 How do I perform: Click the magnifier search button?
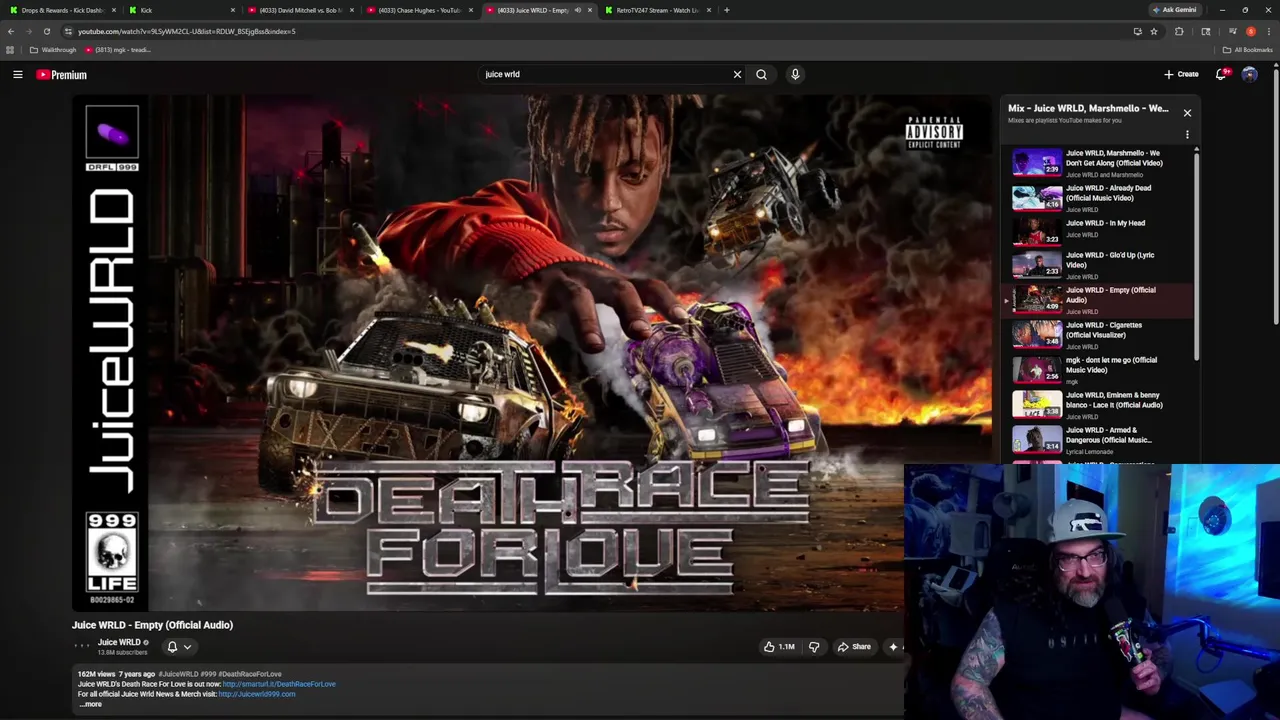[761, 74]
